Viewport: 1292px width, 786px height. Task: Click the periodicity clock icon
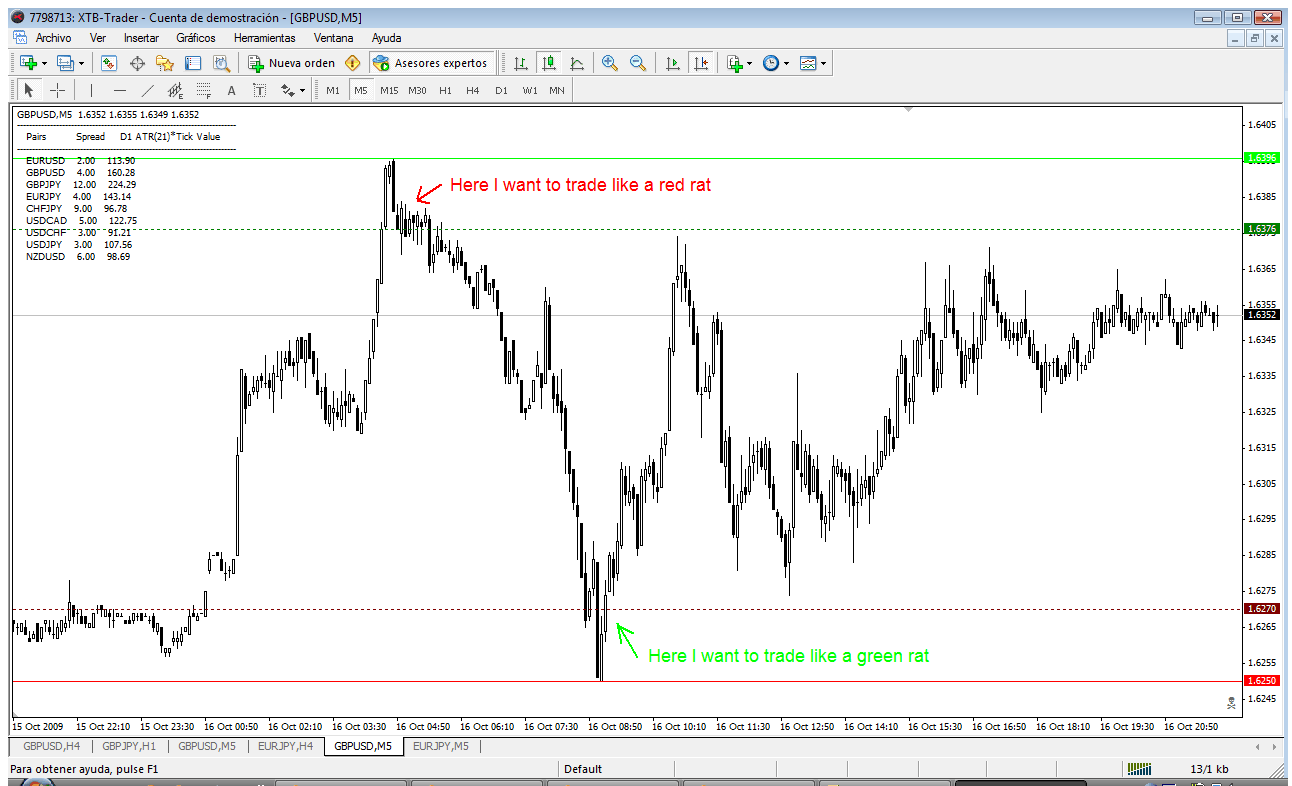771,63
